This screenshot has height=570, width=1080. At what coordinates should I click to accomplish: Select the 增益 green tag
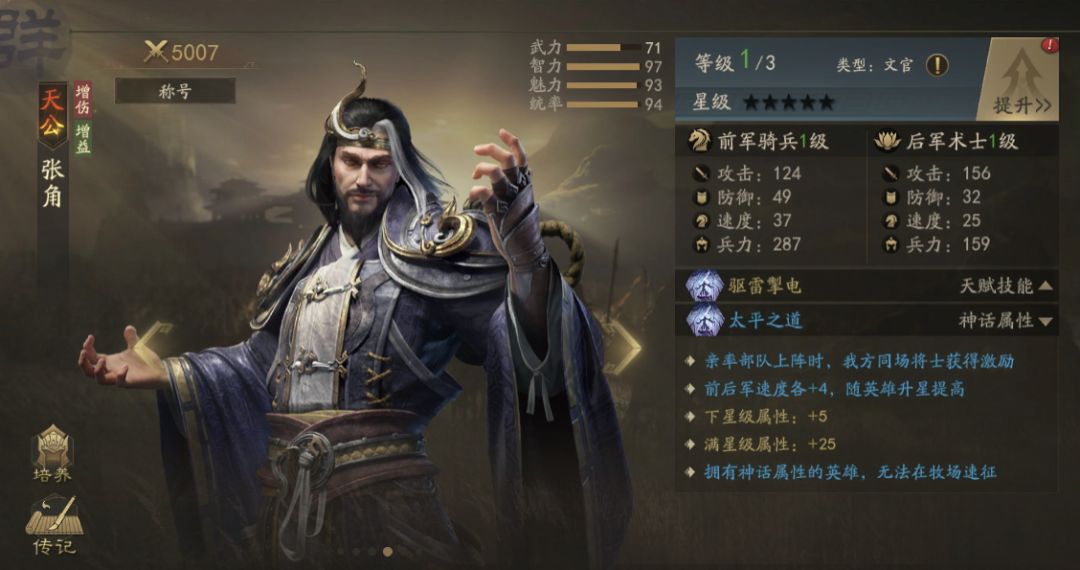click(83, 138)
